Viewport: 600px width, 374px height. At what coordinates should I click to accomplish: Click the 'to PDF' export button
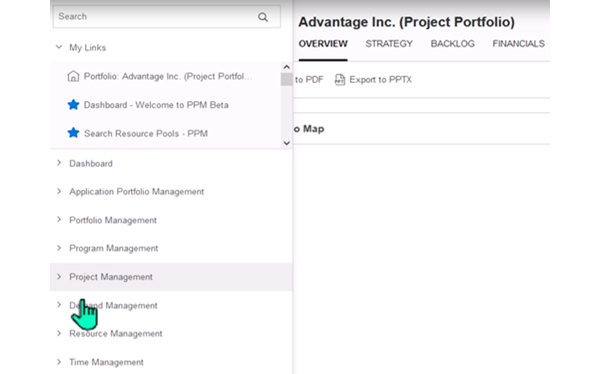coord(309,80)
